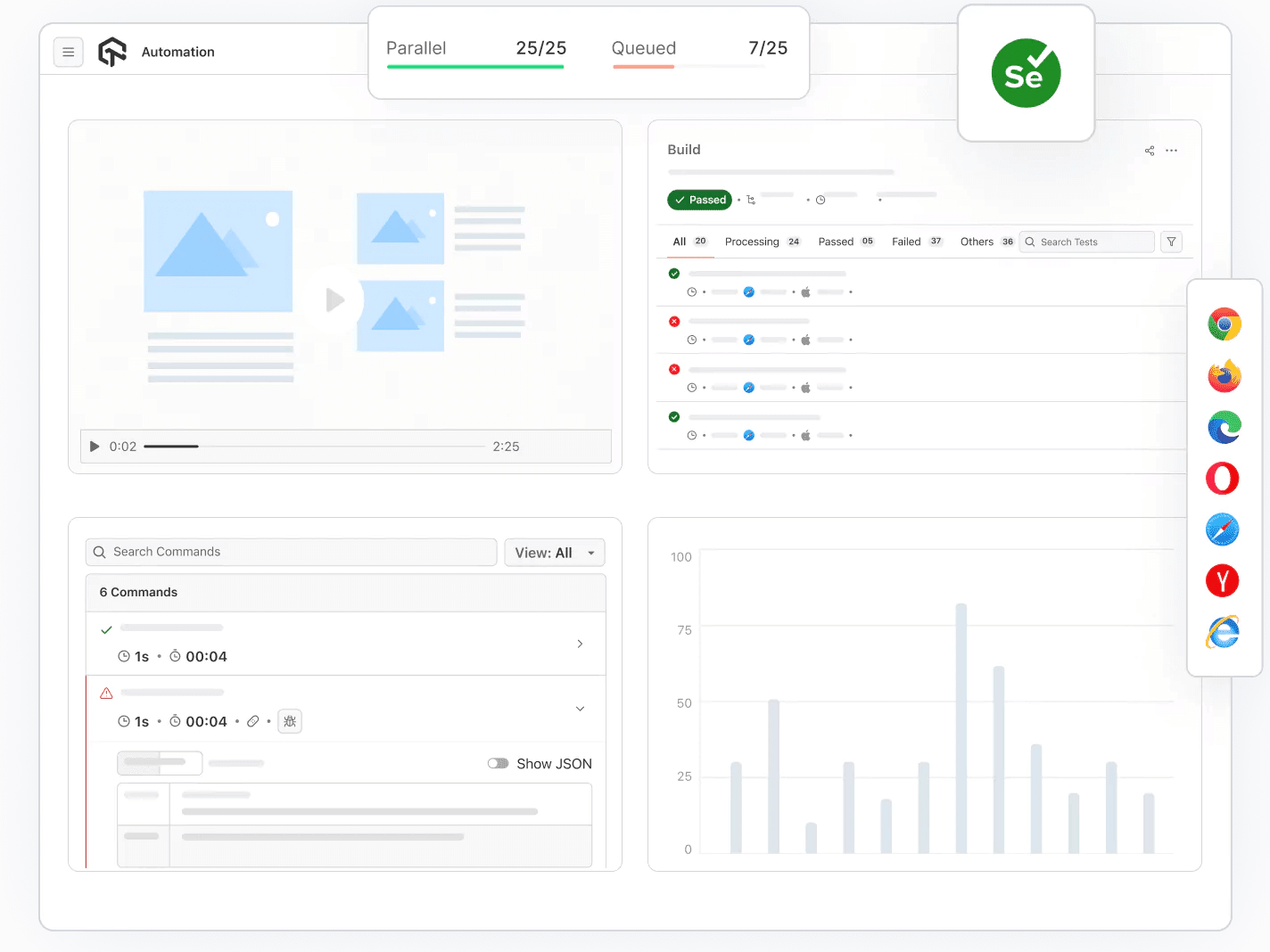1270x952 pixels.
Task: Select the Safari browser icon
Action: point(1222,529)
